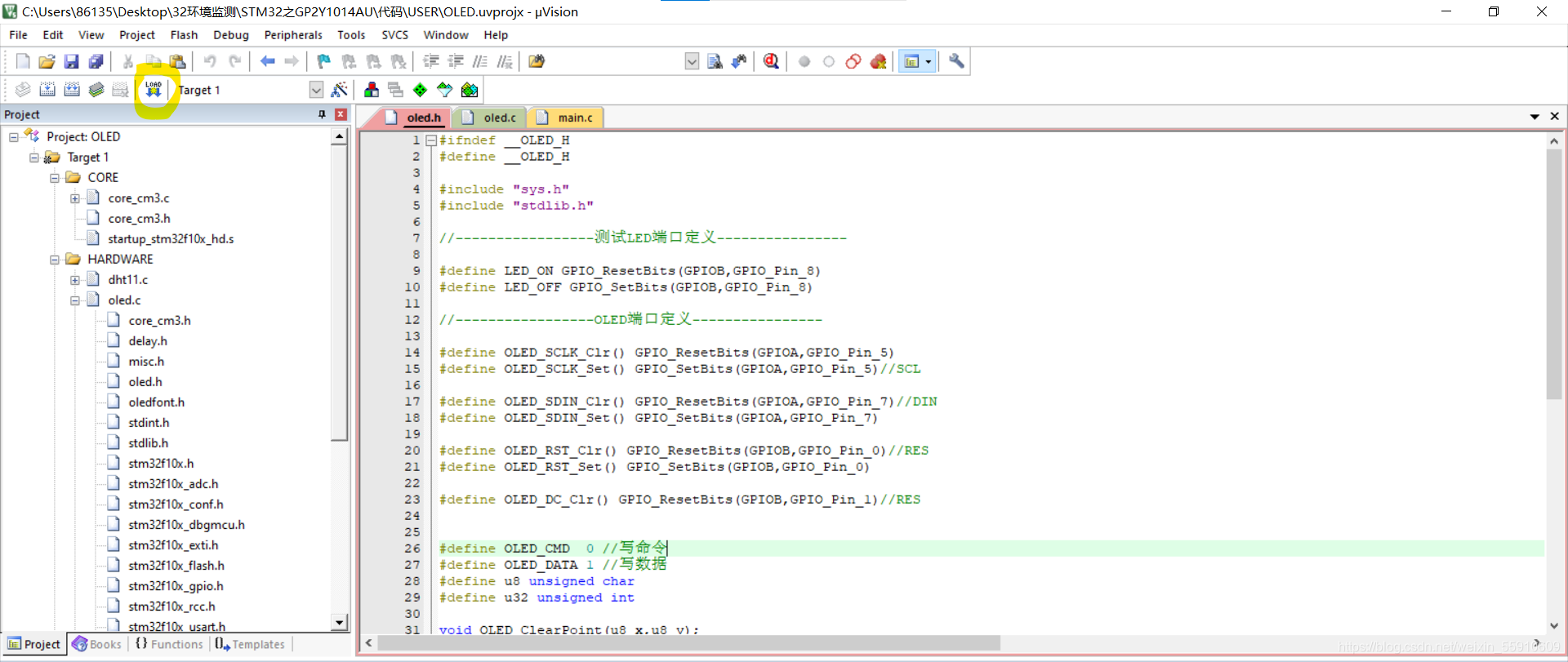This screenshot has height=662, width=1568.
Task: Open the window layout dropdown arrow
Action: click(x=928, y=61)
